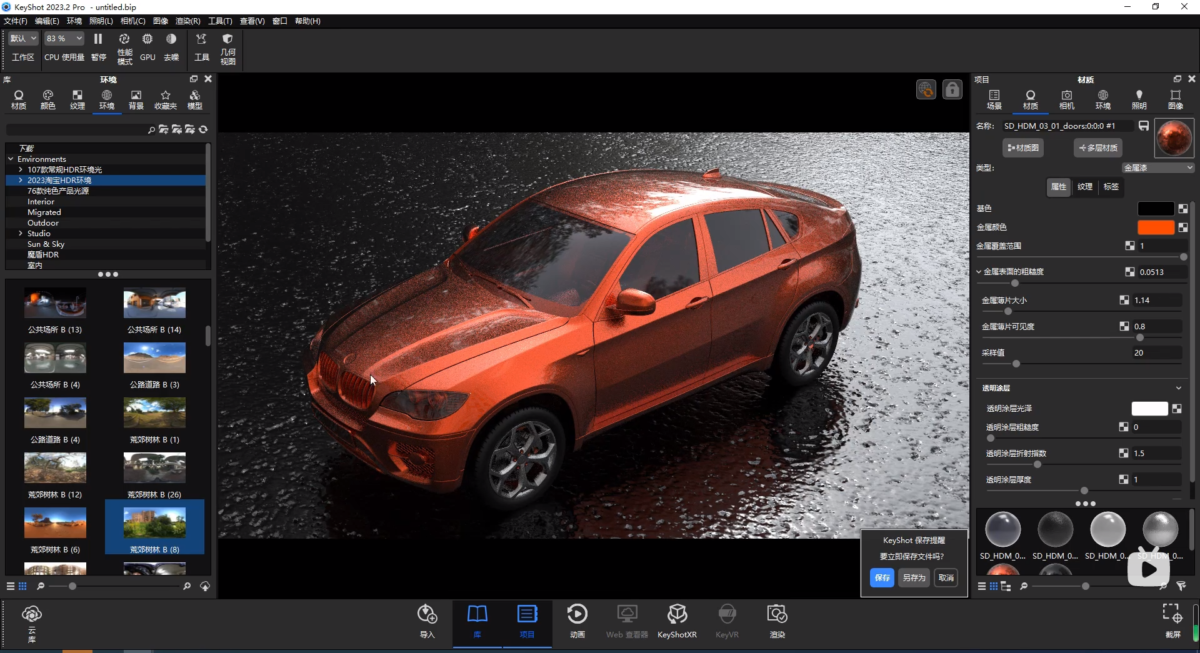Switch library to 纹理 textures tab

pyautogui.click(x=77, y=100)
